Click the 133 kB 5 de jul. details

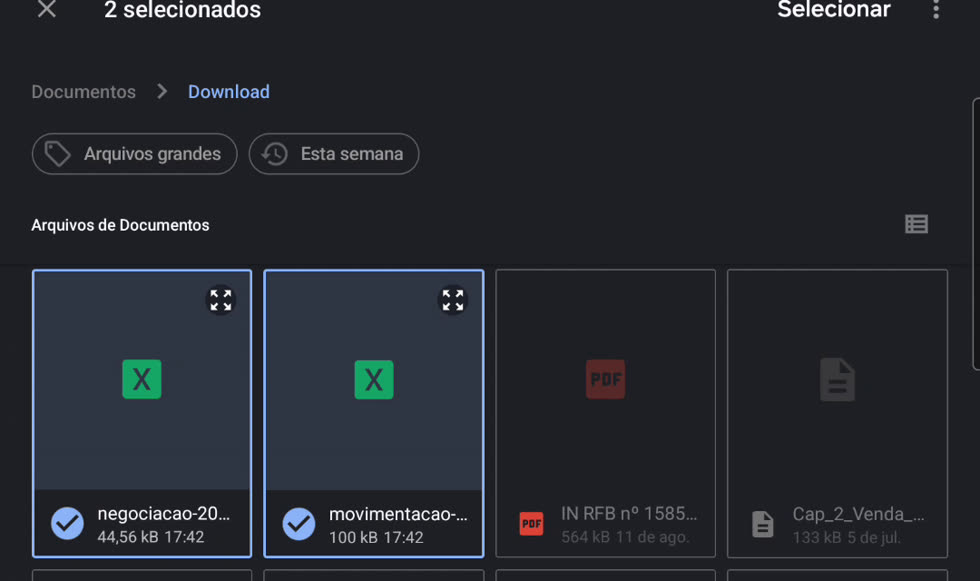846,537
